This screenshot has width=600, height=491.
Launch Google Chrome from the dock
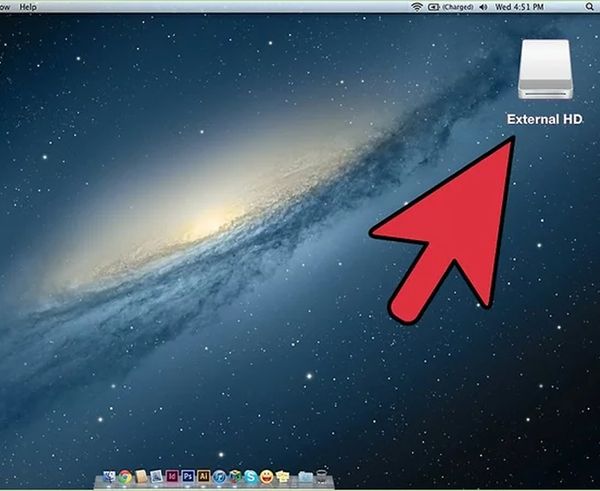124,476
